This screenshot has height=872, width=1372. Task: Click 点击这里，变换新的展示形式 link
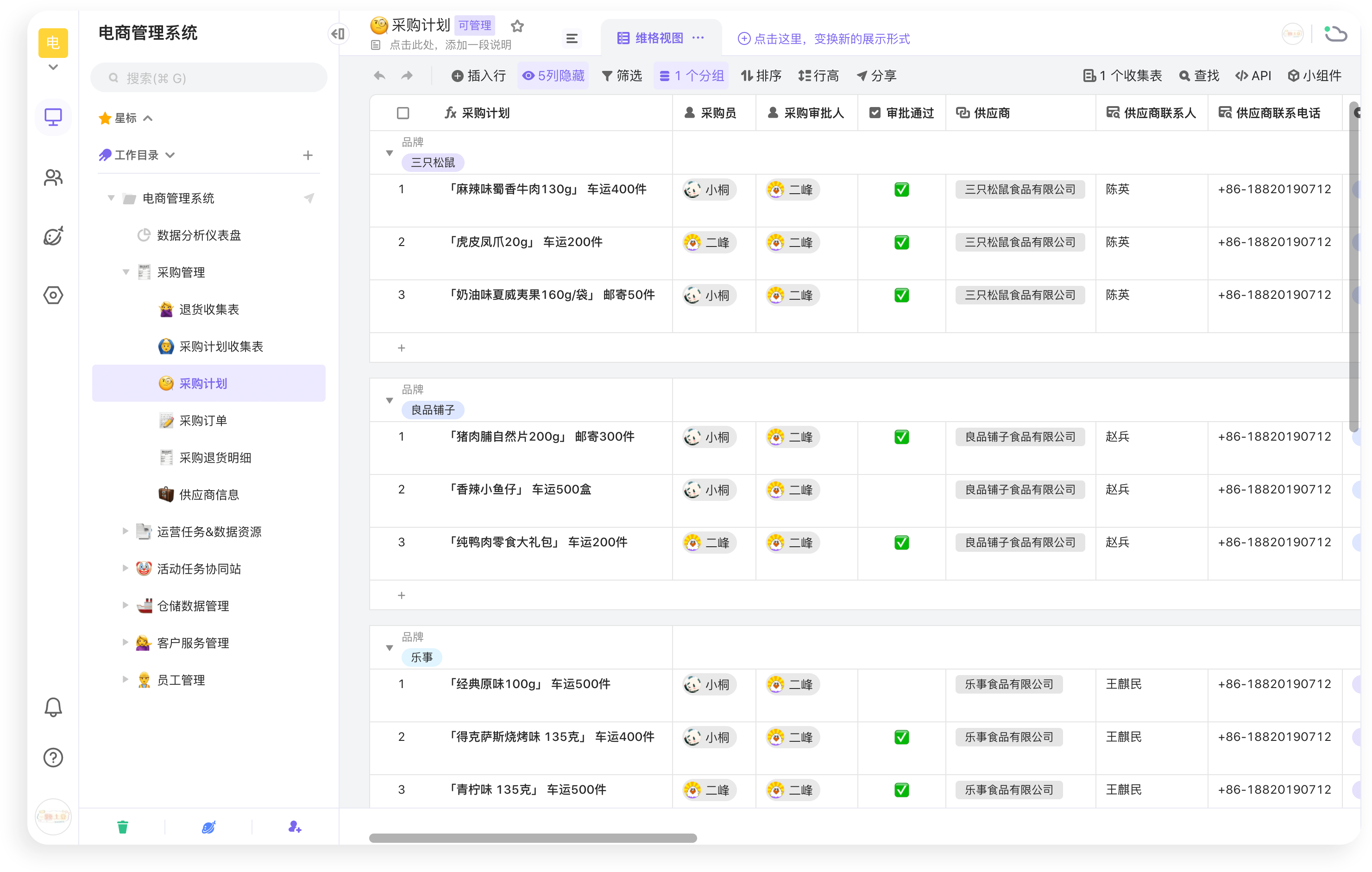[824, 38]
